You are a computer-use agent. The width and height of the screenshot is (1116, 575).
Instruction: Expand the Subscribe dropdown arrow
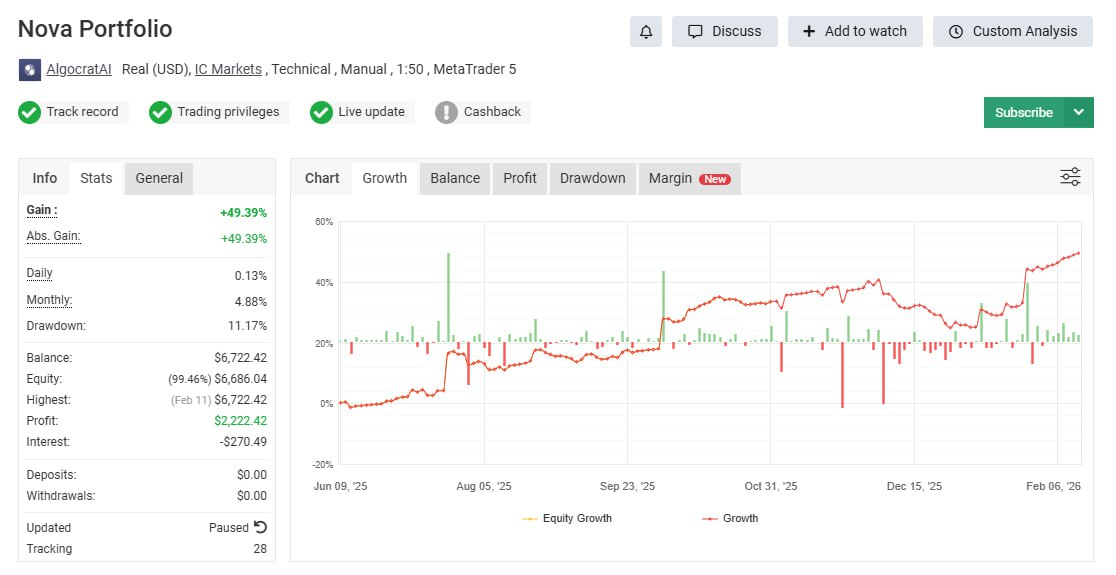pos(1079,112)
